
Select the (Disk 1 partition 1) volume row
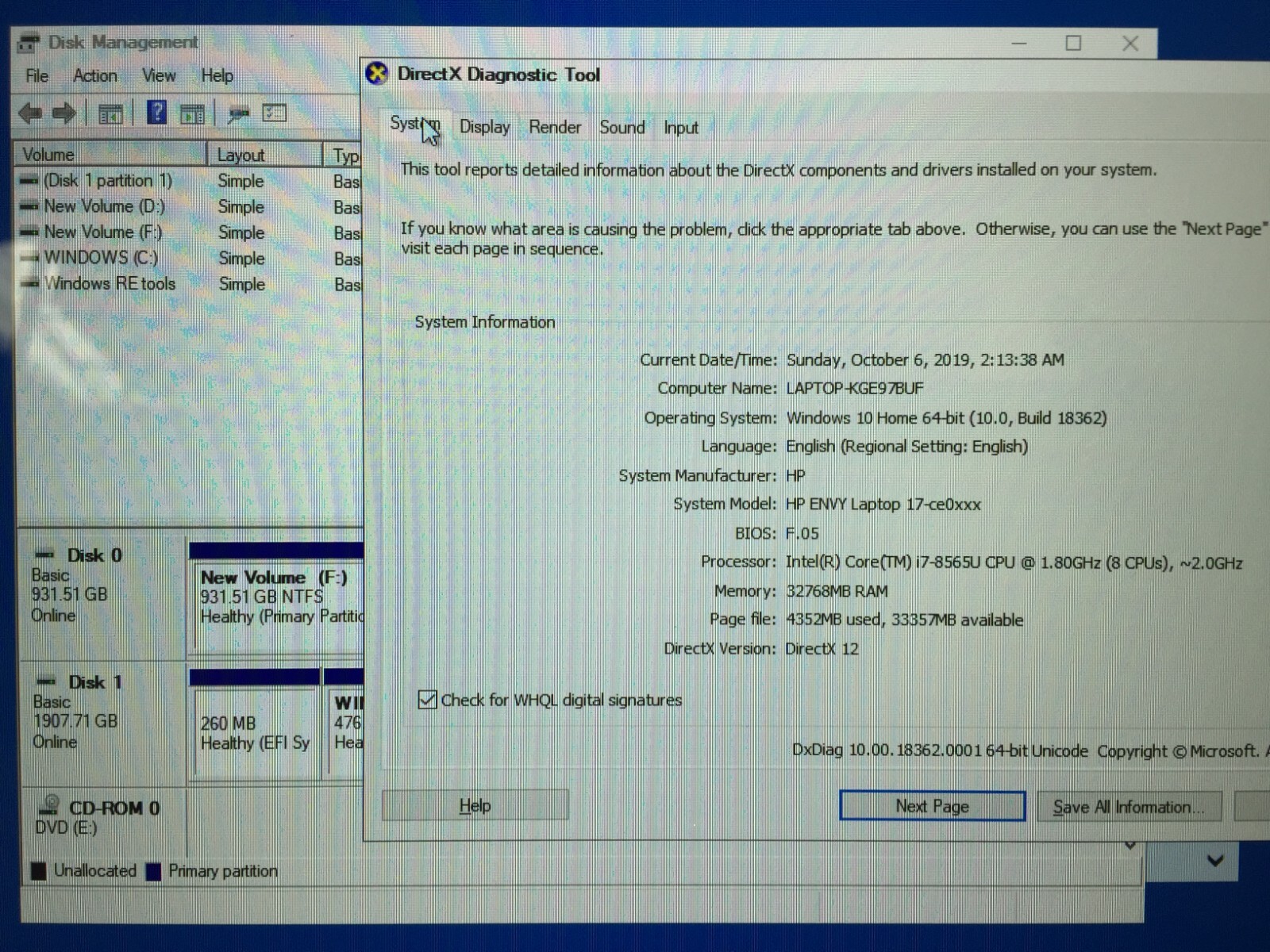point(189,180)
